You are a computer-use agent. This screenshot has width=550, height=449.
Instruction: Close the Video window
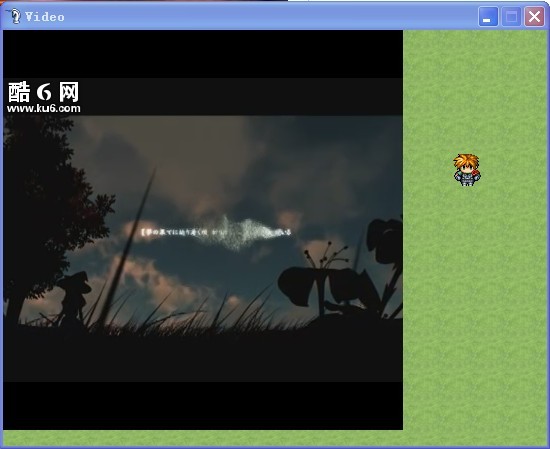534,16
